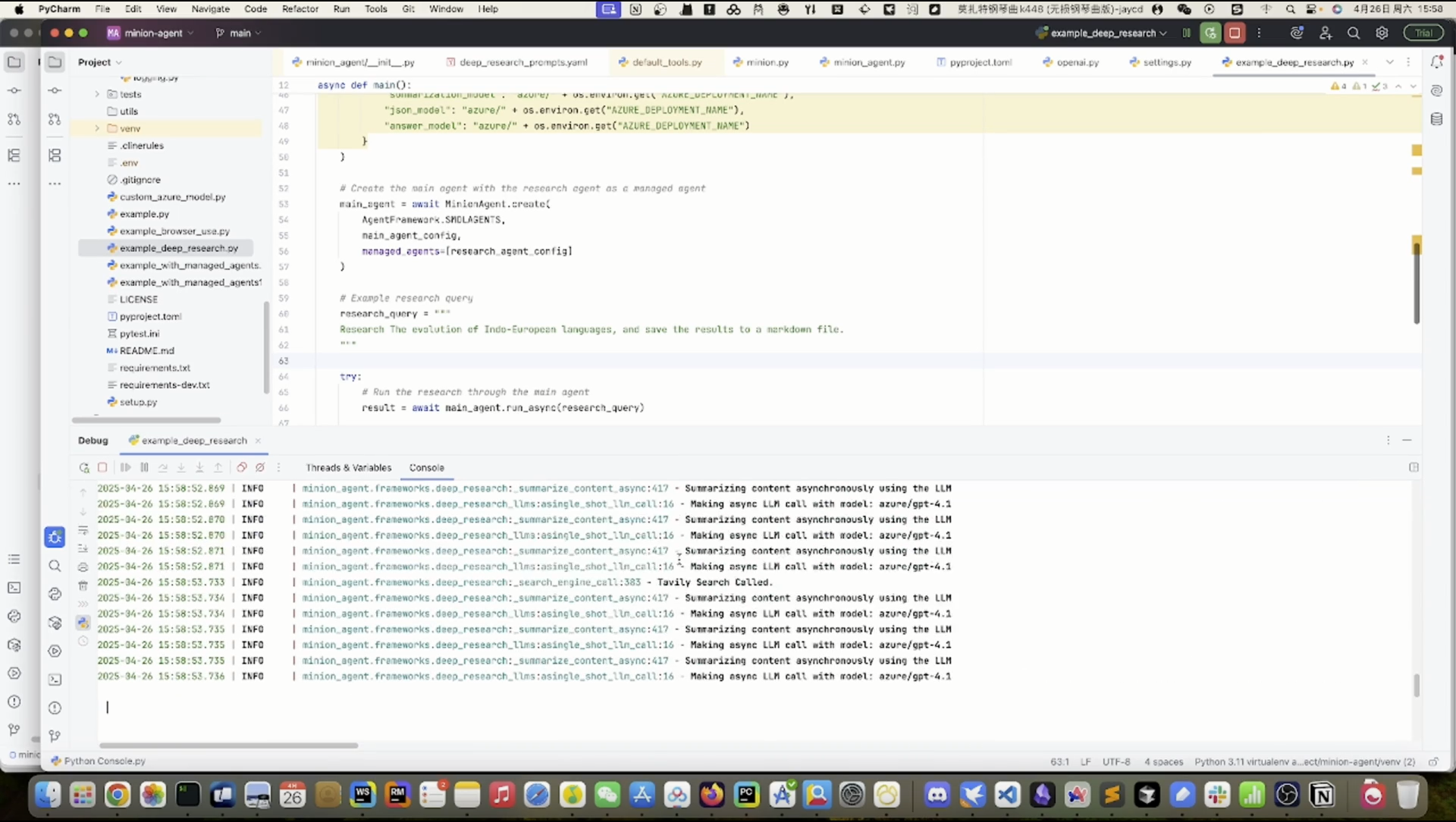
Task: Rerun example_deep_research in debug panel
Action: point(83,468)
